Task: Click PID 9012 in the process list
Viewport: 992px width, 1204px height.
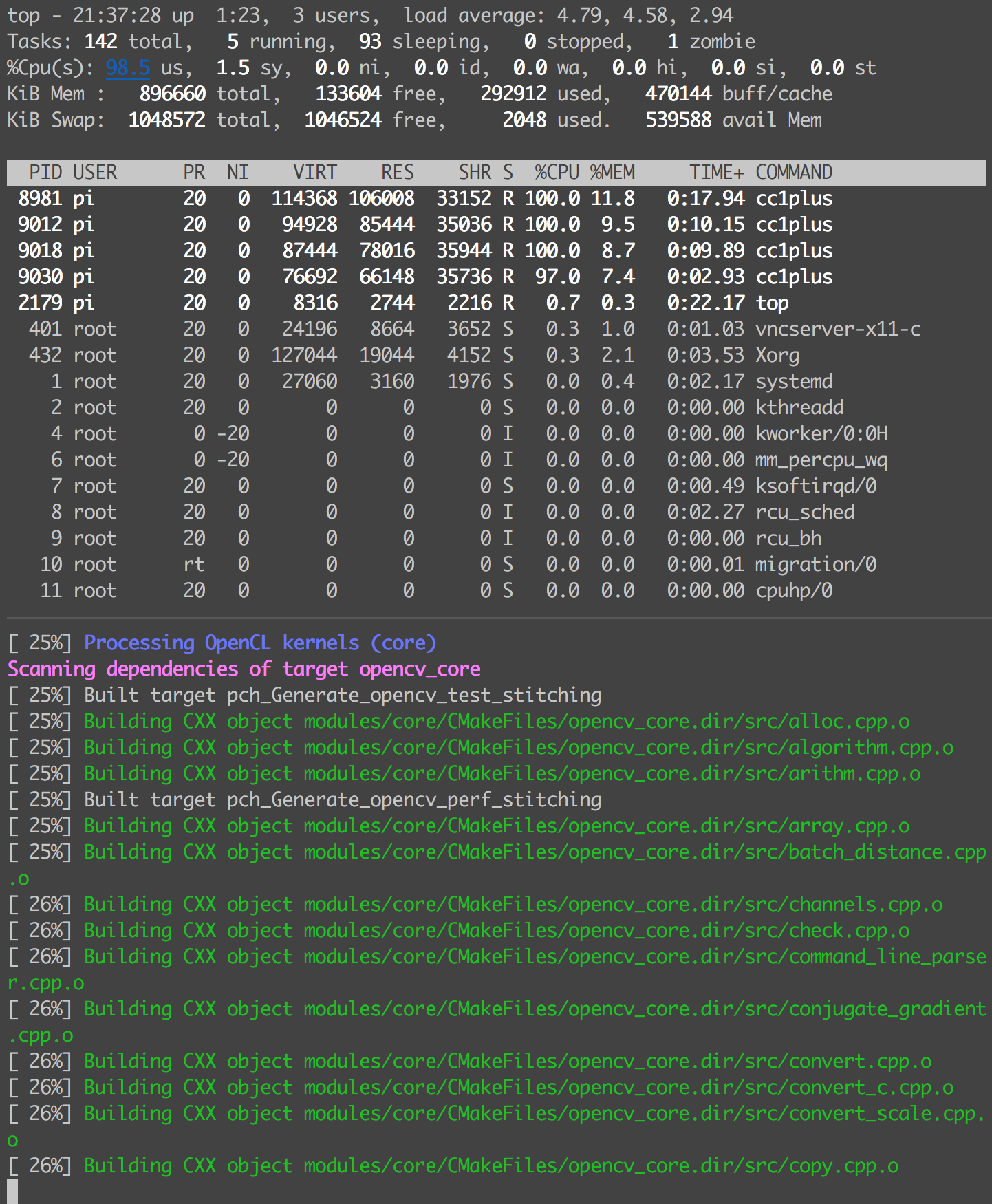Action: (x=40, y=224)
